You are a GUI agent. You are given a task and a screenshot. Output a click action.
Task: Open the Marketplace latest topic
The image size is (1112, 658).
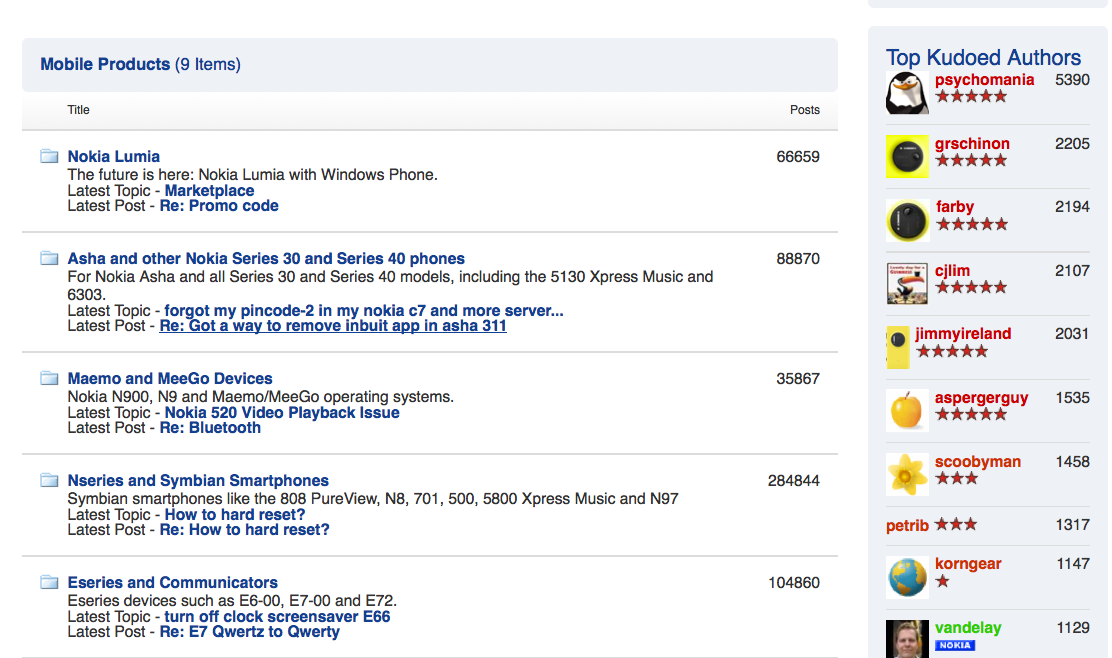[x=209, y=190]
